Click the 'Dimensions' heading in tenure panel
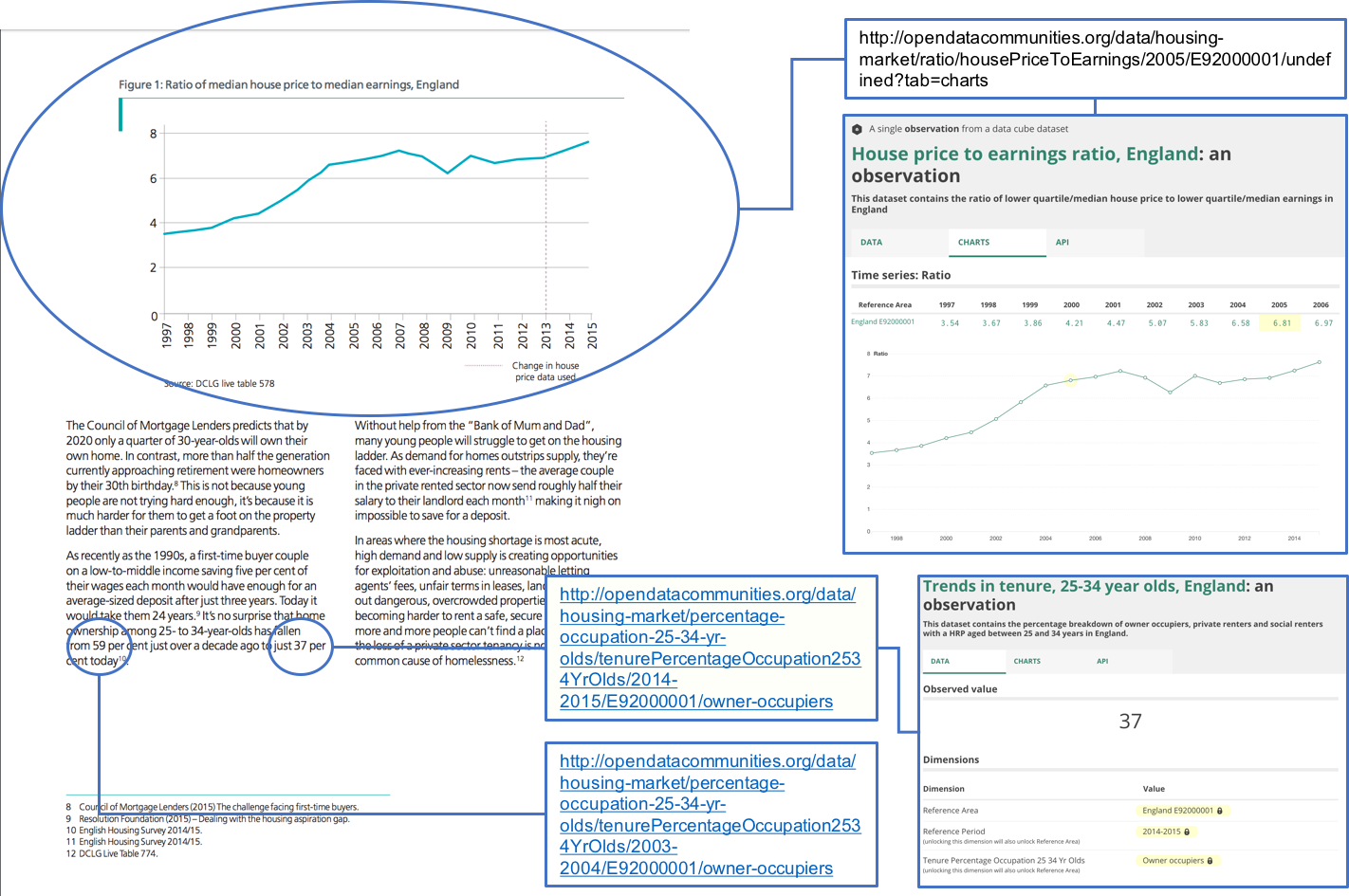This screenshot has width=1349, height=896. [x=951, y=759]
